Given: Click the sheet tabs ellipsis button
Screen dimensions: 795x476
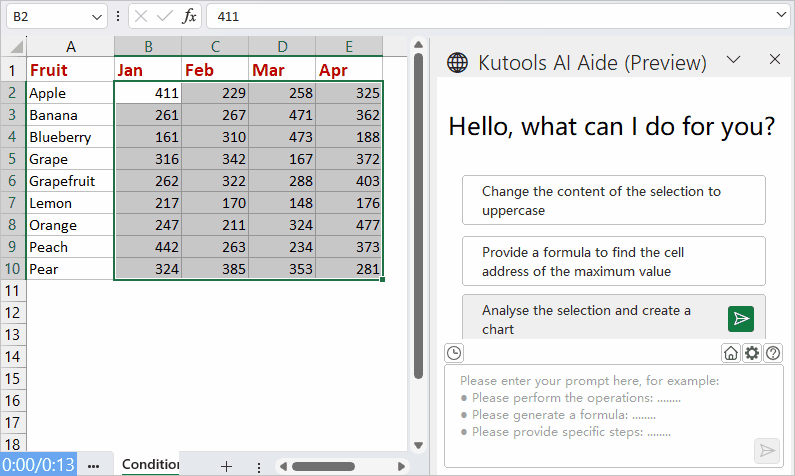Looking at the screenshot, I should point(93,466).
